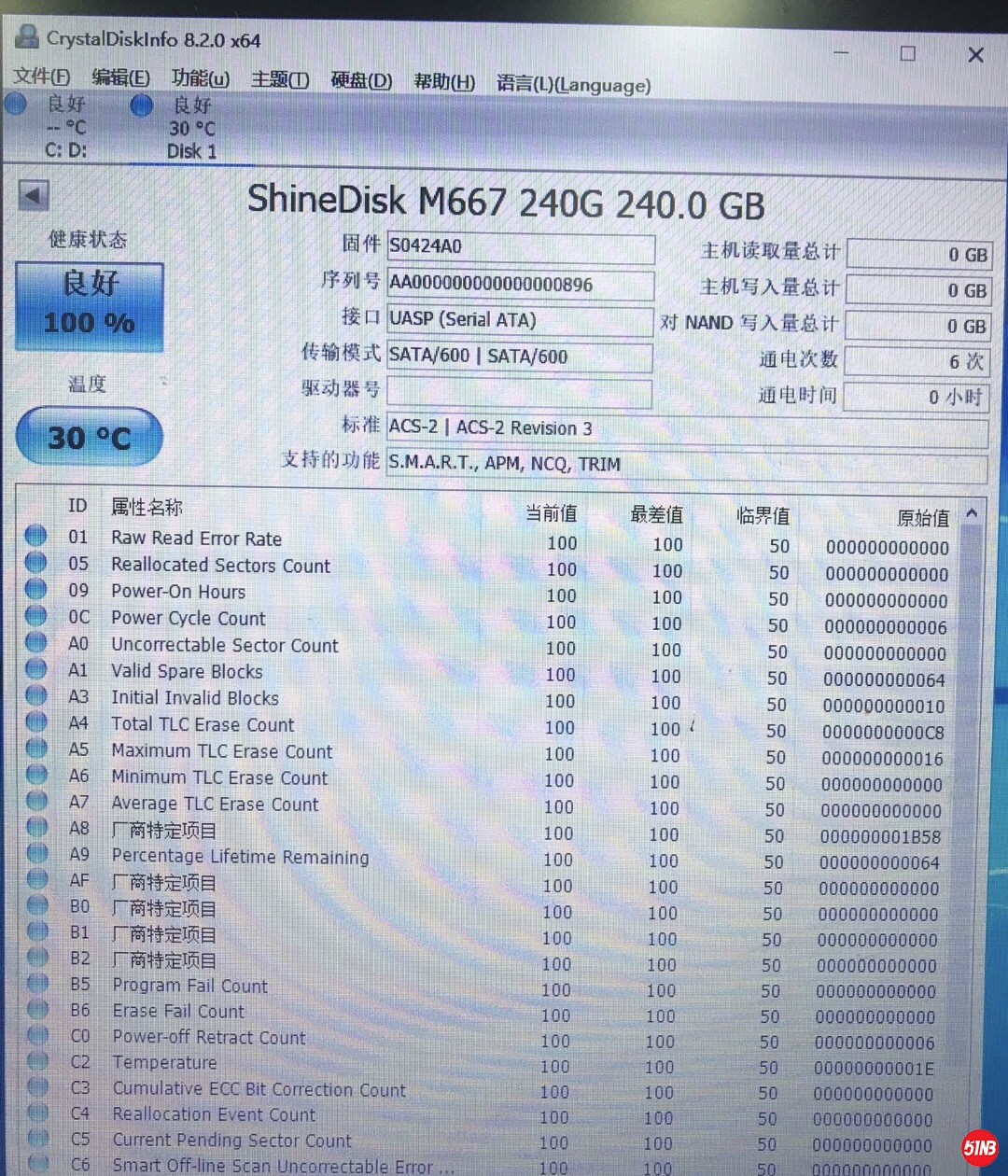1008x1176 pixels.
Task: Click status icon for Program Fail Count
Action: click(x=37, y=982)
